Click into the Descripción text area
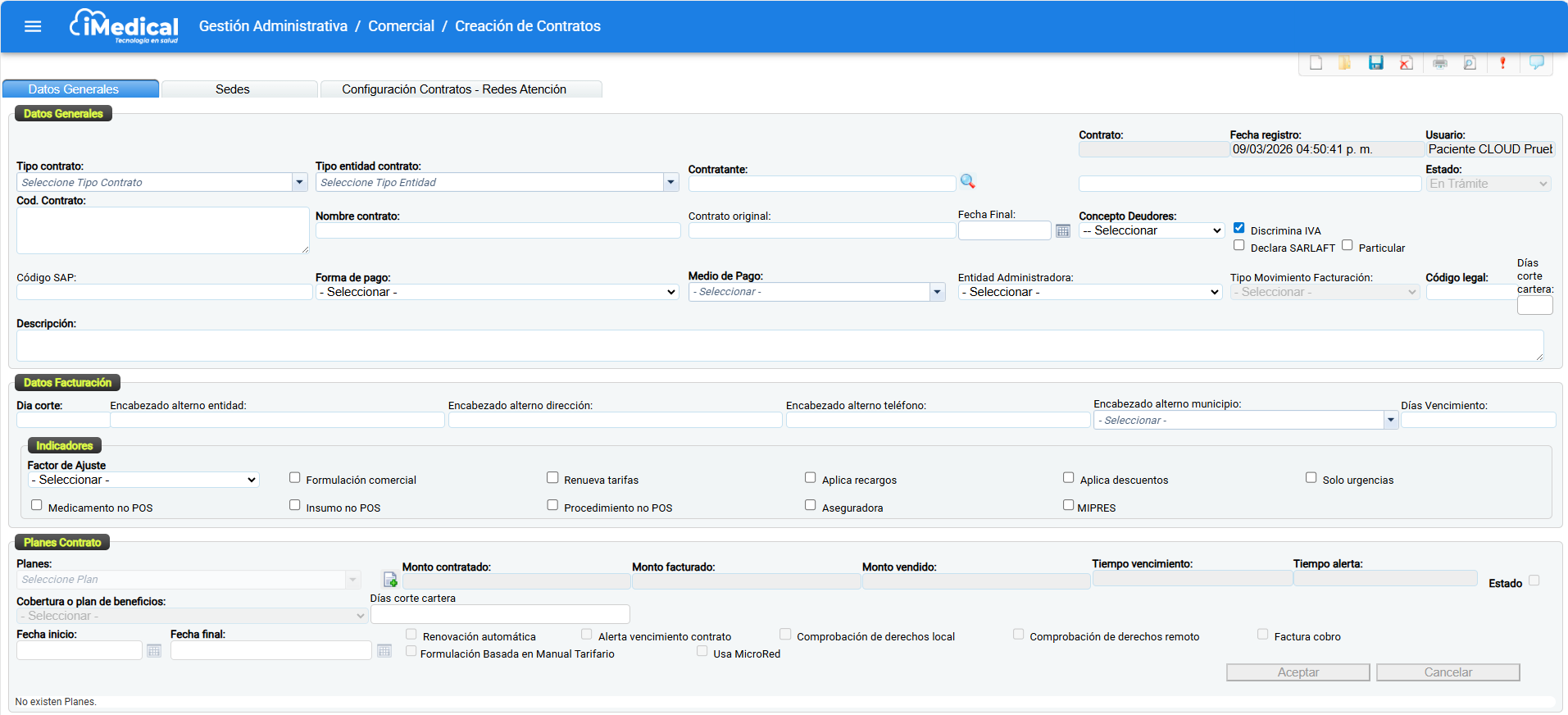This screenshot has width=1568, height=715. coord(779,345)
